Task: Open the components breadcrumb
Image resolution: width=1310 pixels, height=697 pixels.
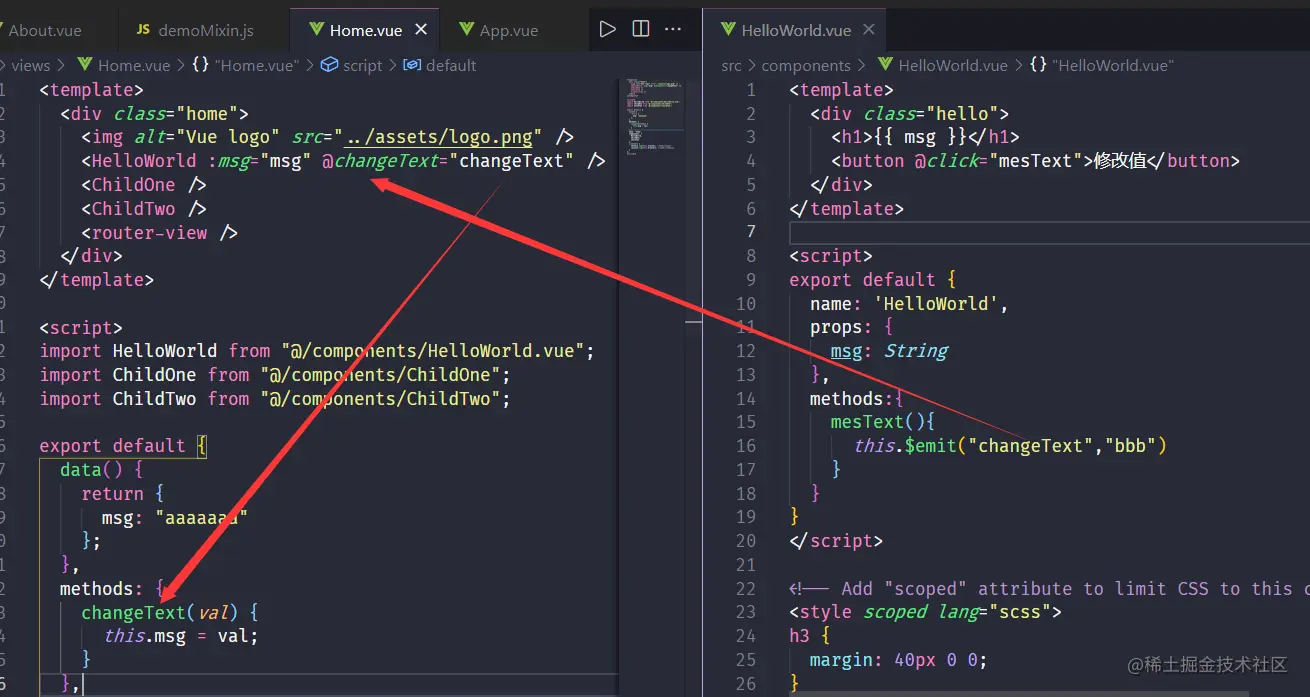Action: [806, 65]
